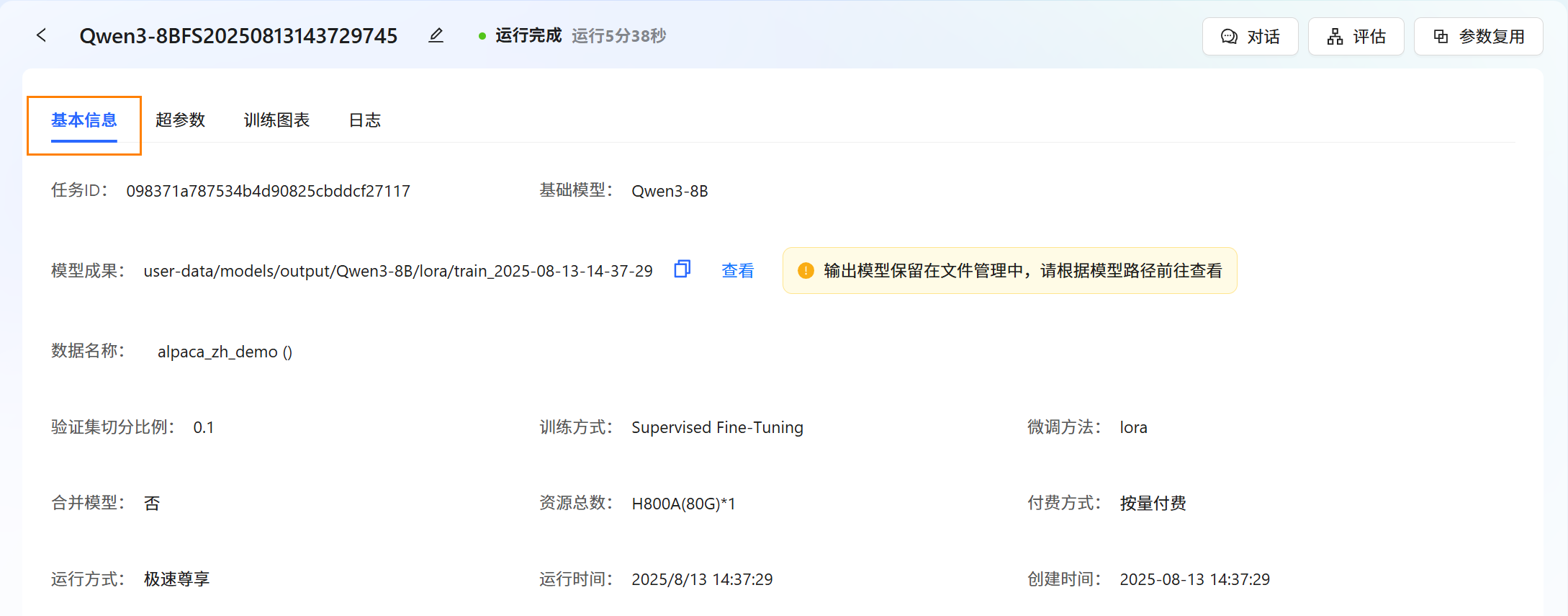
Task: Click 参数复用 to reuse parameters
Action: pyautogui.click(x=1478, y=37)
